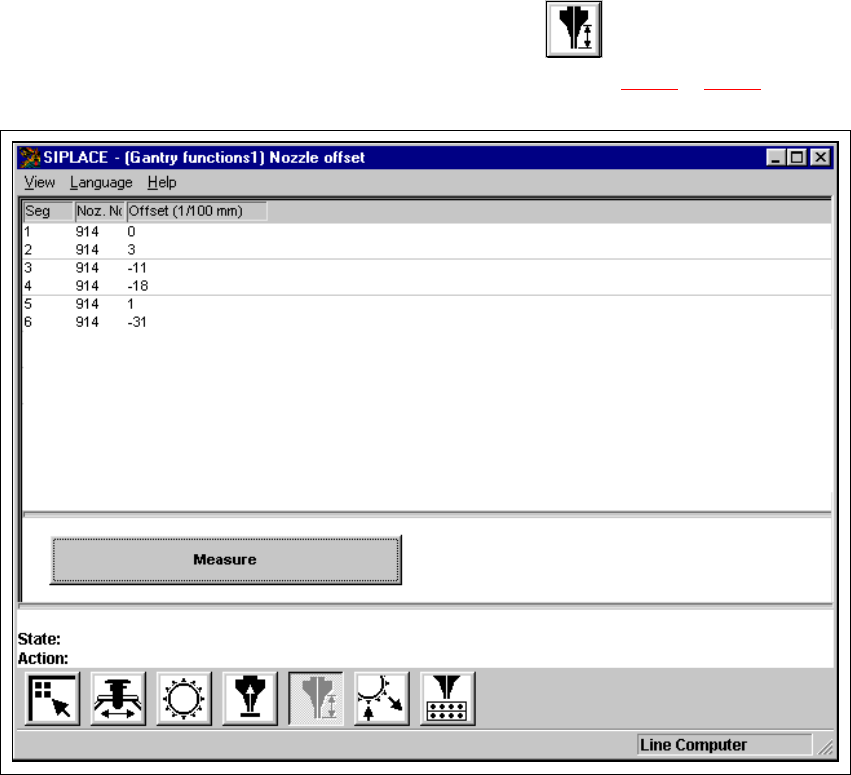Open the View menu
The height and width of the screenshot is (775, 851).
pyautogui.click(x=39, y=182)
